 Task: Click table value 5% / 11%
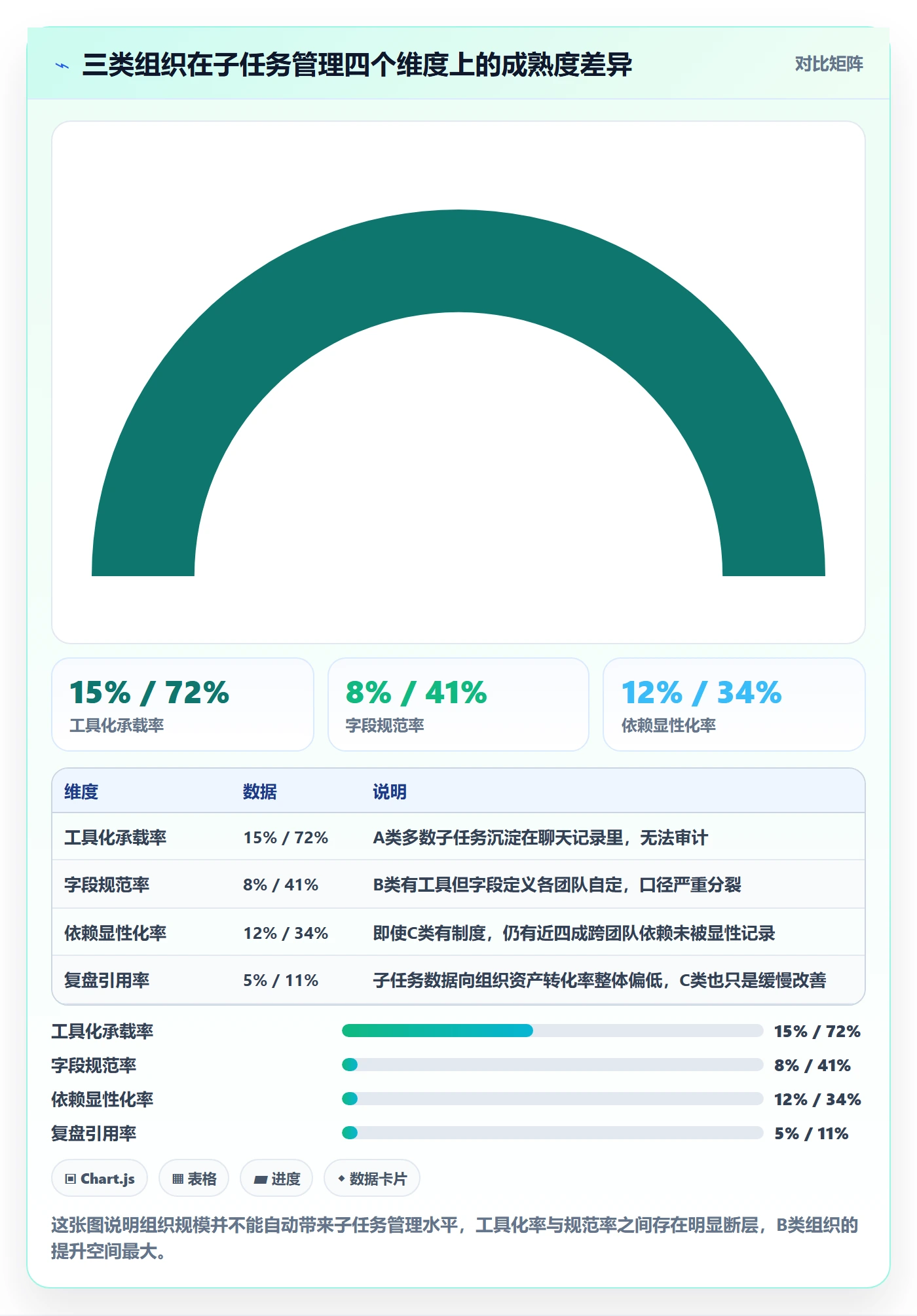coord(280,980)
